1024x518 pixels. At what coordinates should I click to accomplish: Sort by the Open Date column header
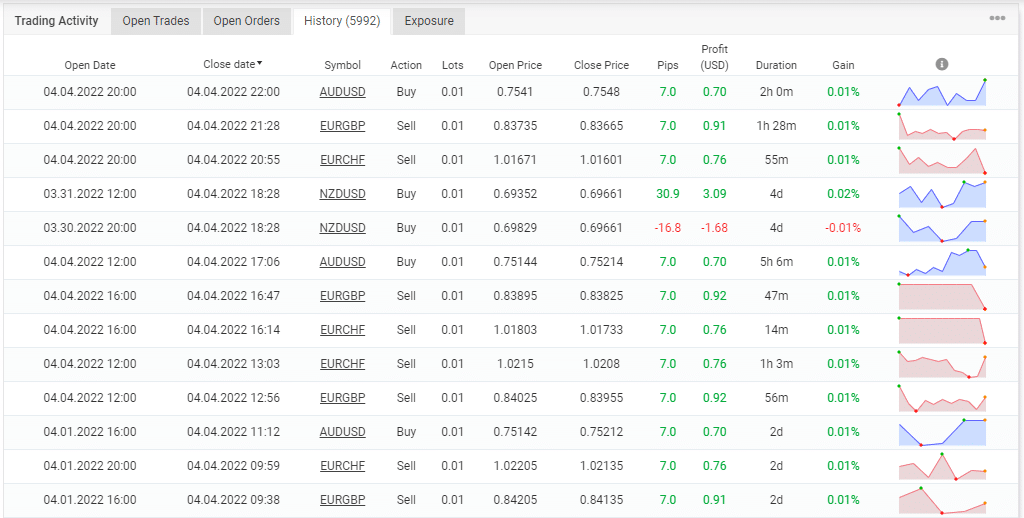point(90,65)
